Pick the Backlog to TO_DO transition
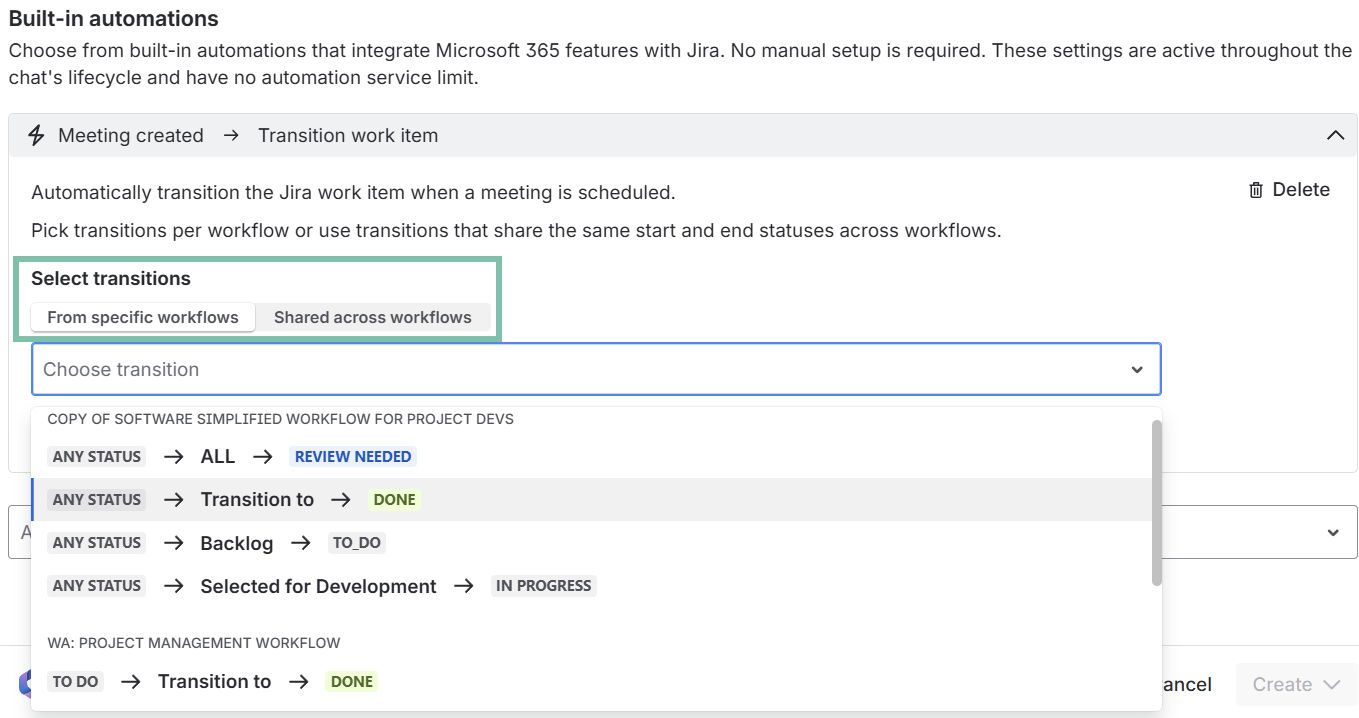1359x718 pixels. click(236, 543)
